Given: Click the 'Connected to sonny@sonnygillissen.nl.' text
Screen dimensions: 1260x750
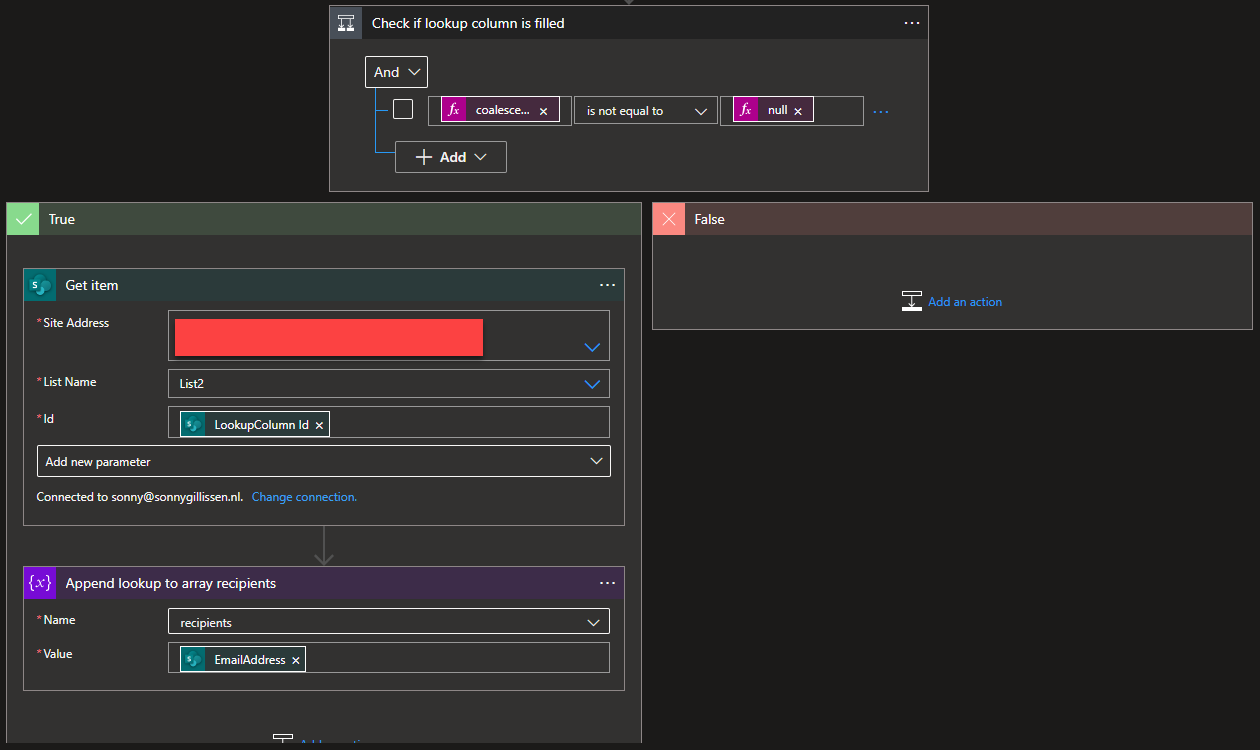Looking at the screenshot, I should (140, 497).
